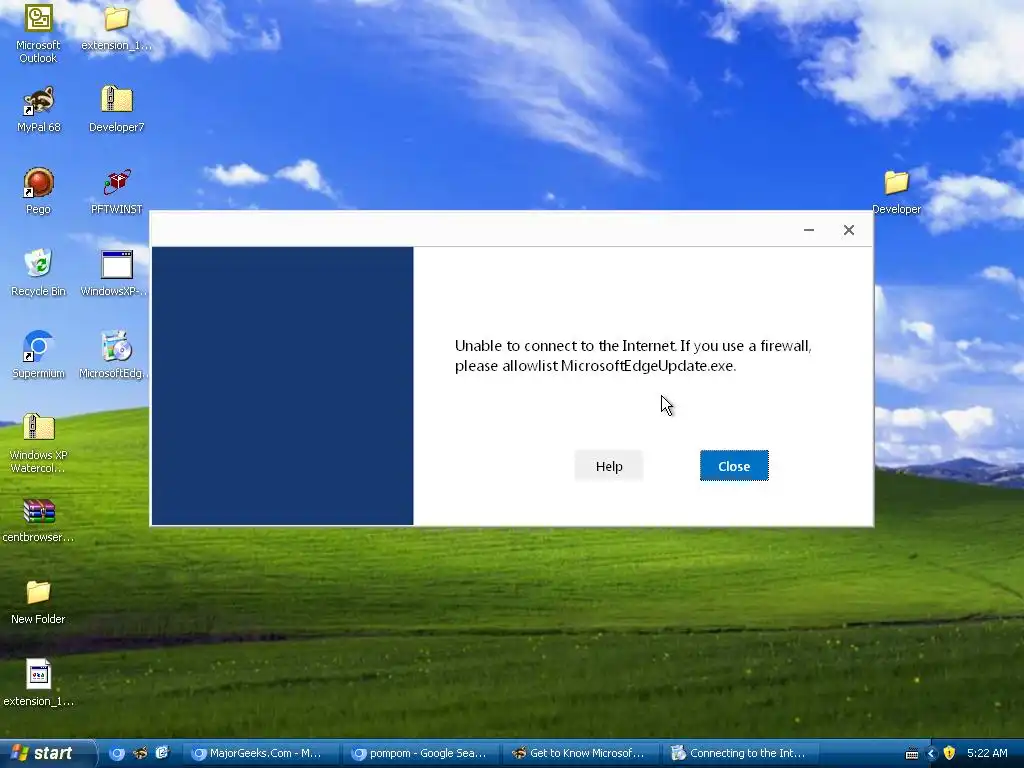
Task: Select the Developer7 zip archive icon
Action: [116, 110]
